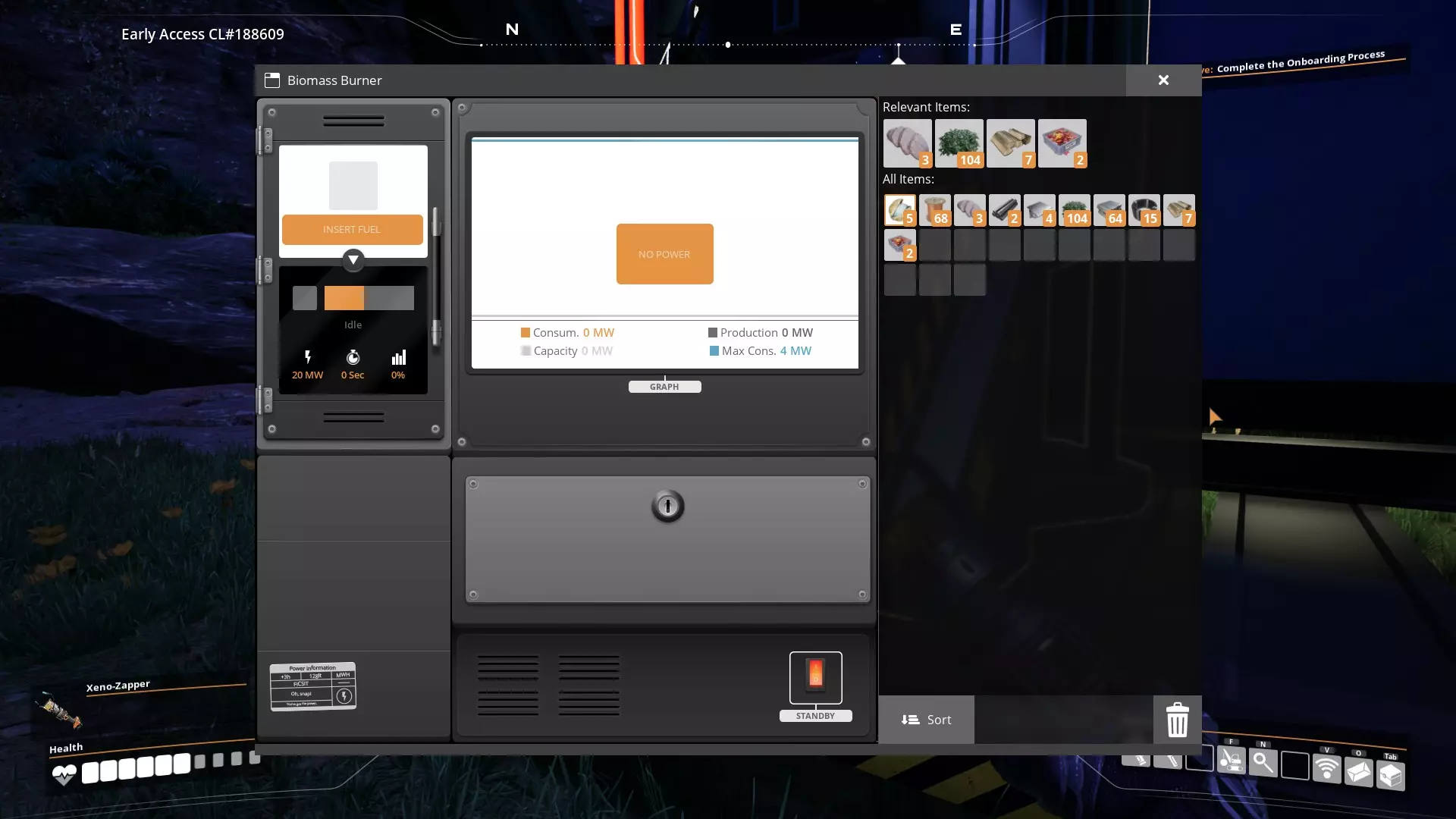Open the Power Information card
The width and height of the screenshot is (1456, 819).
pos(312,686)
